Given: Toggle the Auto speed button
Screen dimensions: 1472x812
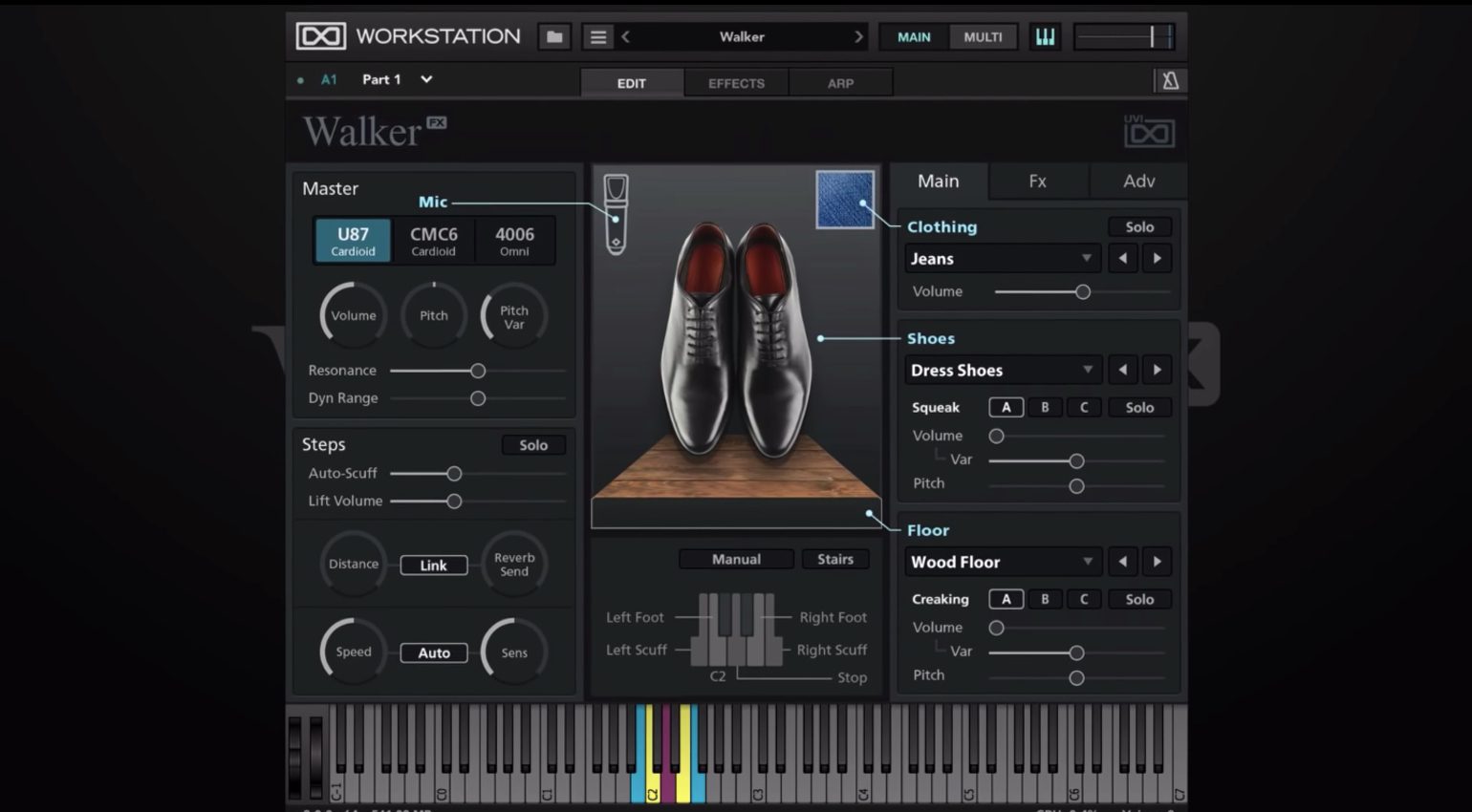Looking at the screenshot, I should coord(434,653).
